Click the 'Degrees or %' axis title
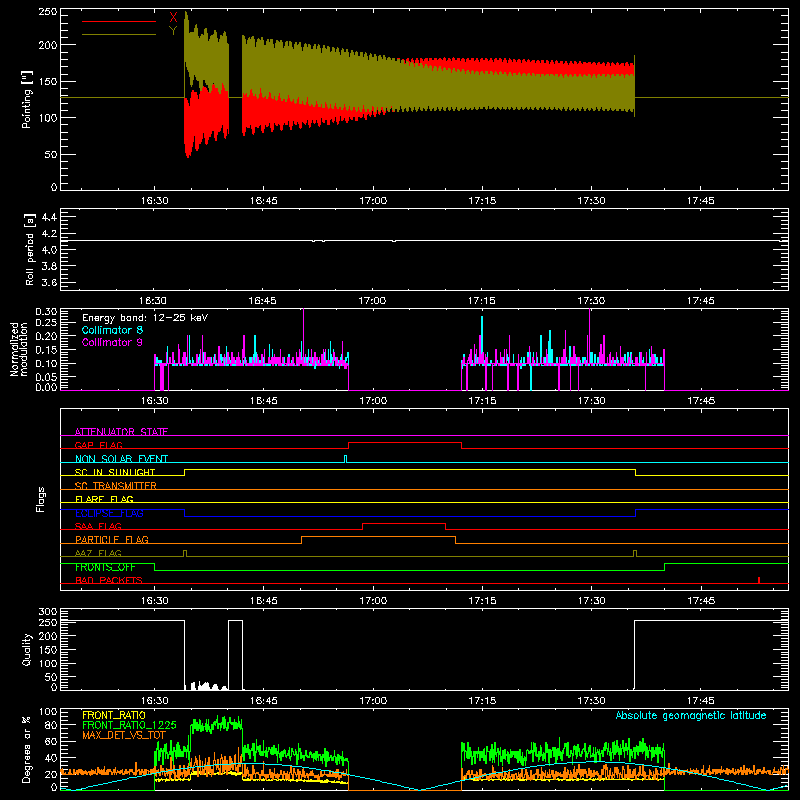Image resolution: width=800 pixels, height=800 pixels. pyautogui.click(x=27, y=749)
